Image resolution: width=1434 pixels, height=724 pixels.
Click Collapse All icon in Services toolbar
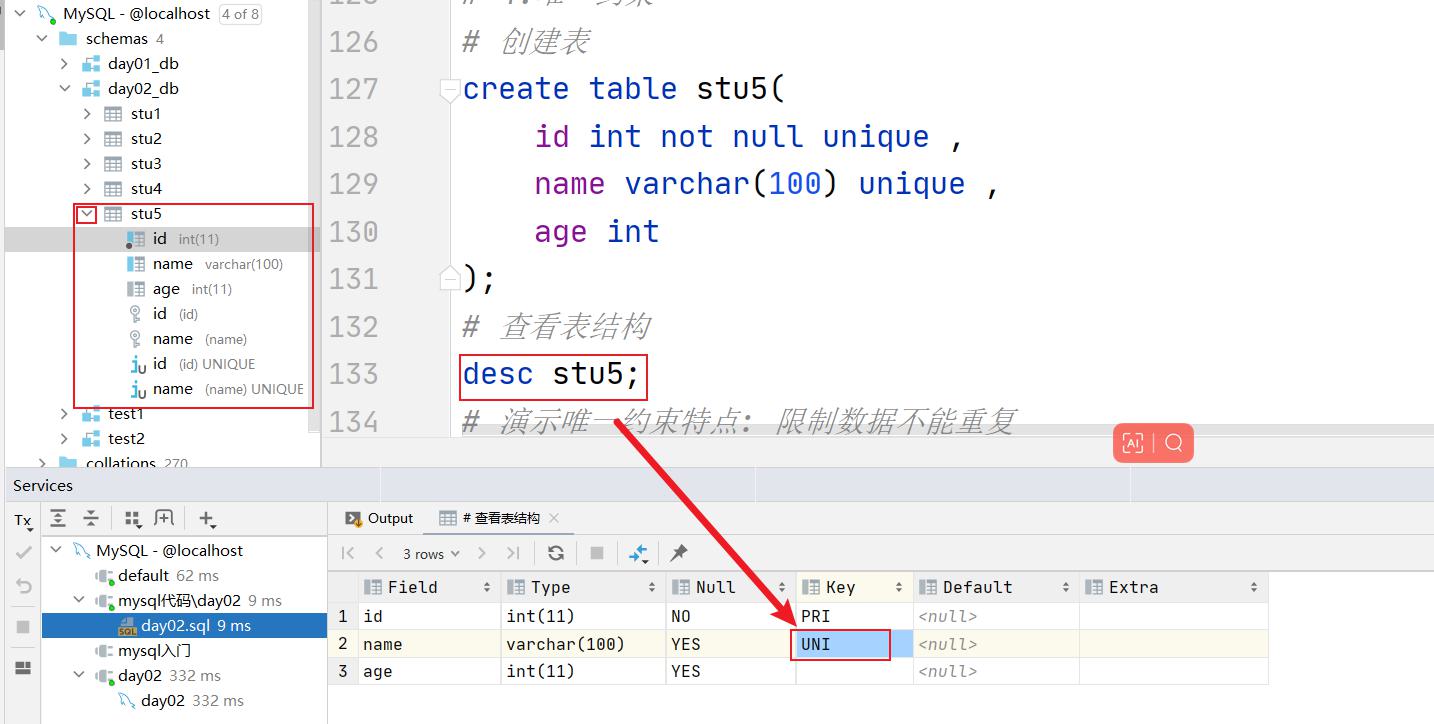click(x=91, y=518)
